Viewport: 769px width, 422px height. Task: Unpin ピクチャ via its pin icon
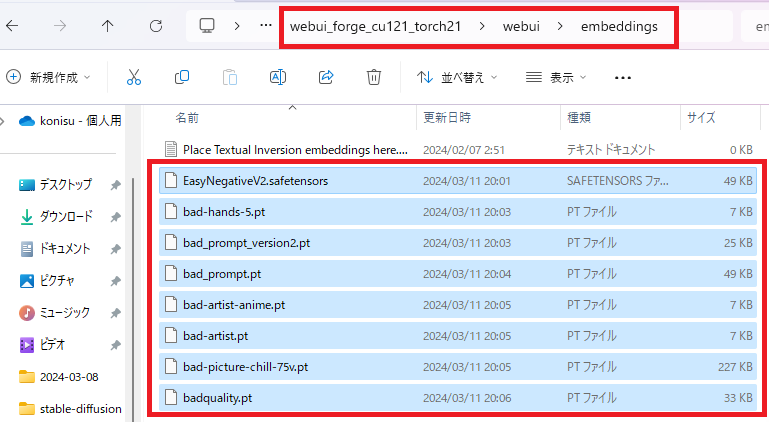(115, 281)
